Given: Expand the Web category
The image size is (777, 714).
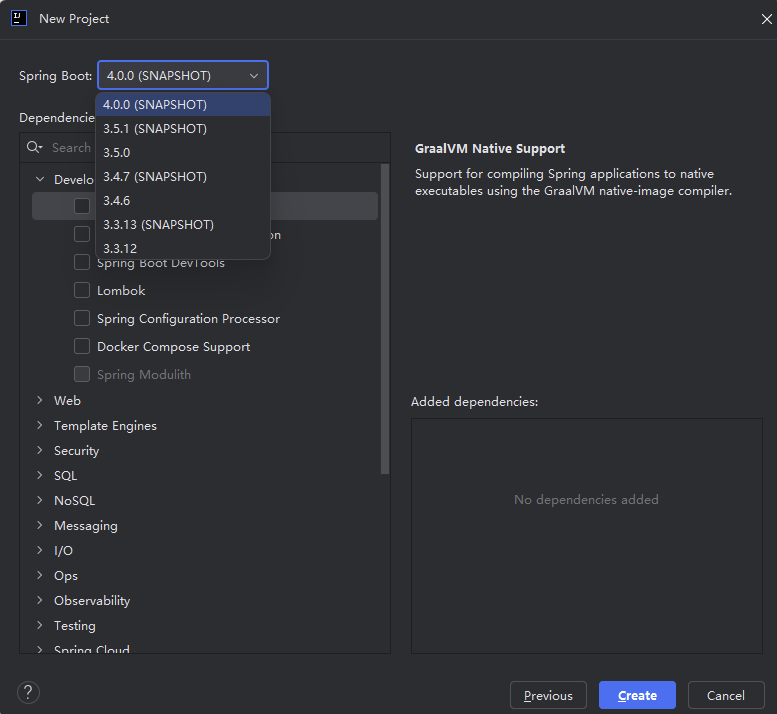Looking at the screenshot, I should [40, 400].
